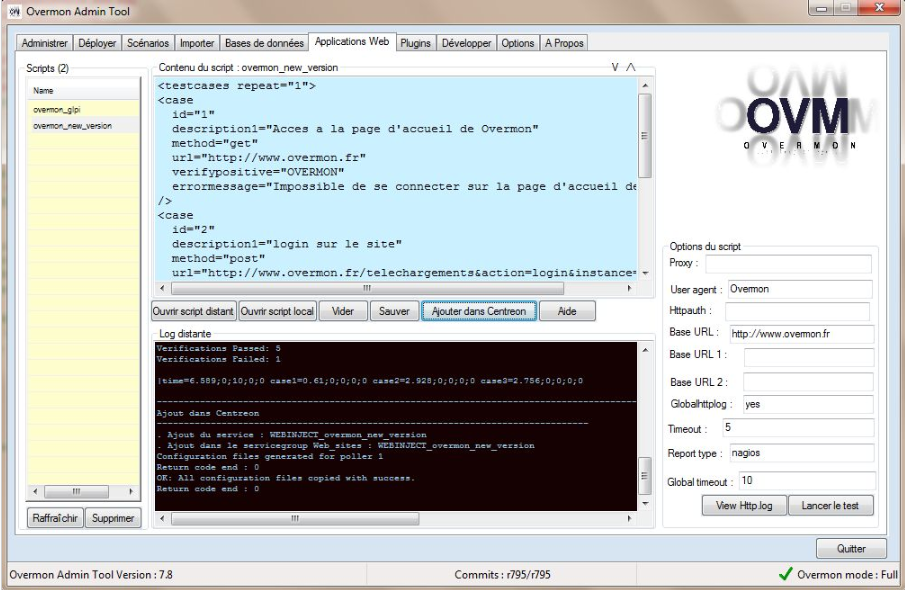Open View Http.log

coord(744,506)
